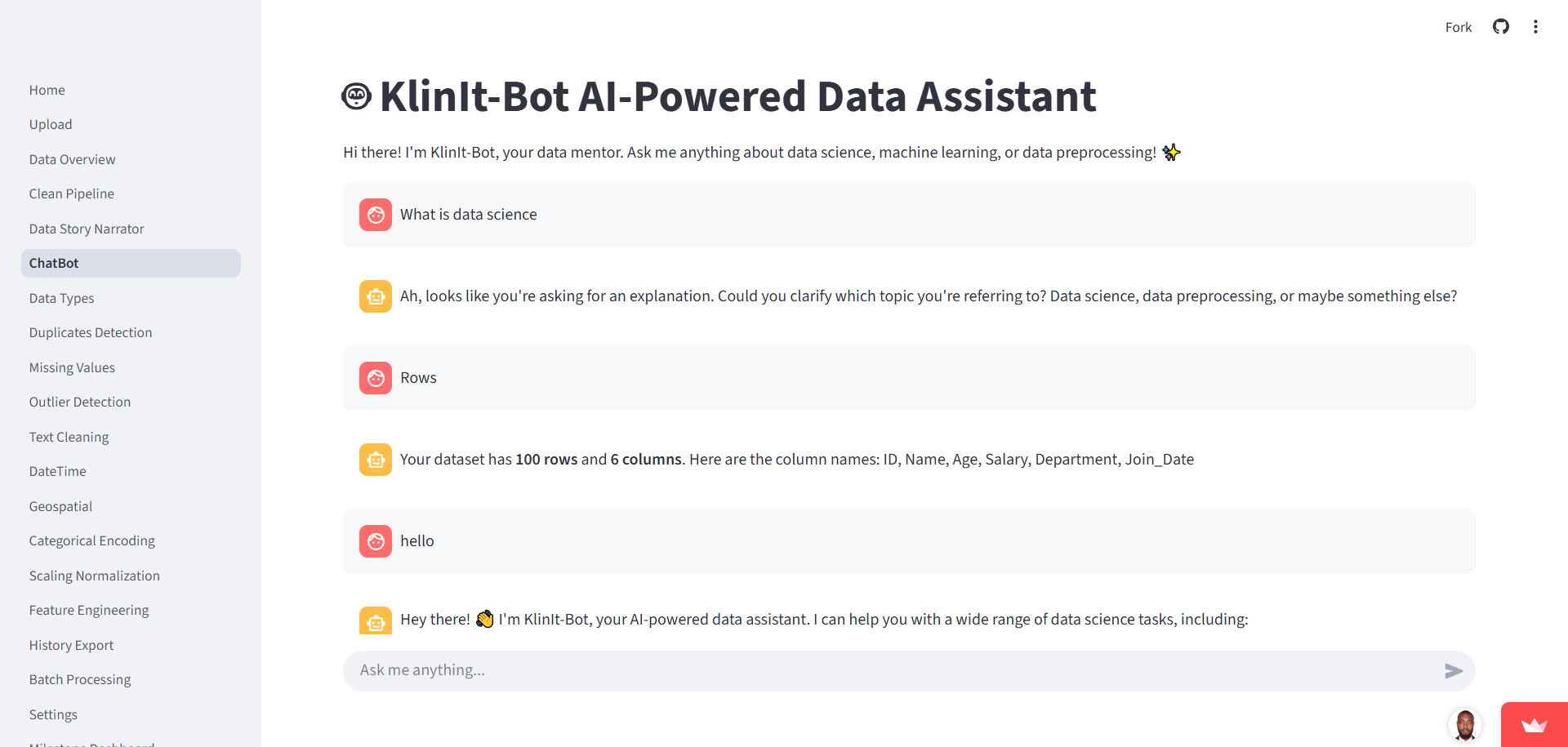1568x747 pixels.
Task: Click the smiley user avatar on the Rows message
Action: pyautogui.click(x=375, y=377)
